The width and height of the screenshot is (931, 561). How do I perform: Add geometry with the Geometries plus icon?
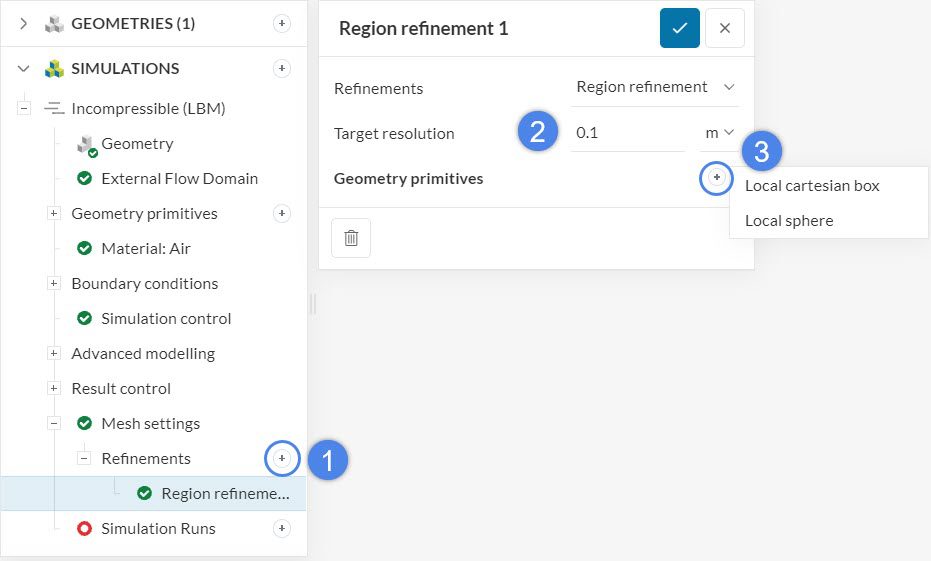coord(282,23)
